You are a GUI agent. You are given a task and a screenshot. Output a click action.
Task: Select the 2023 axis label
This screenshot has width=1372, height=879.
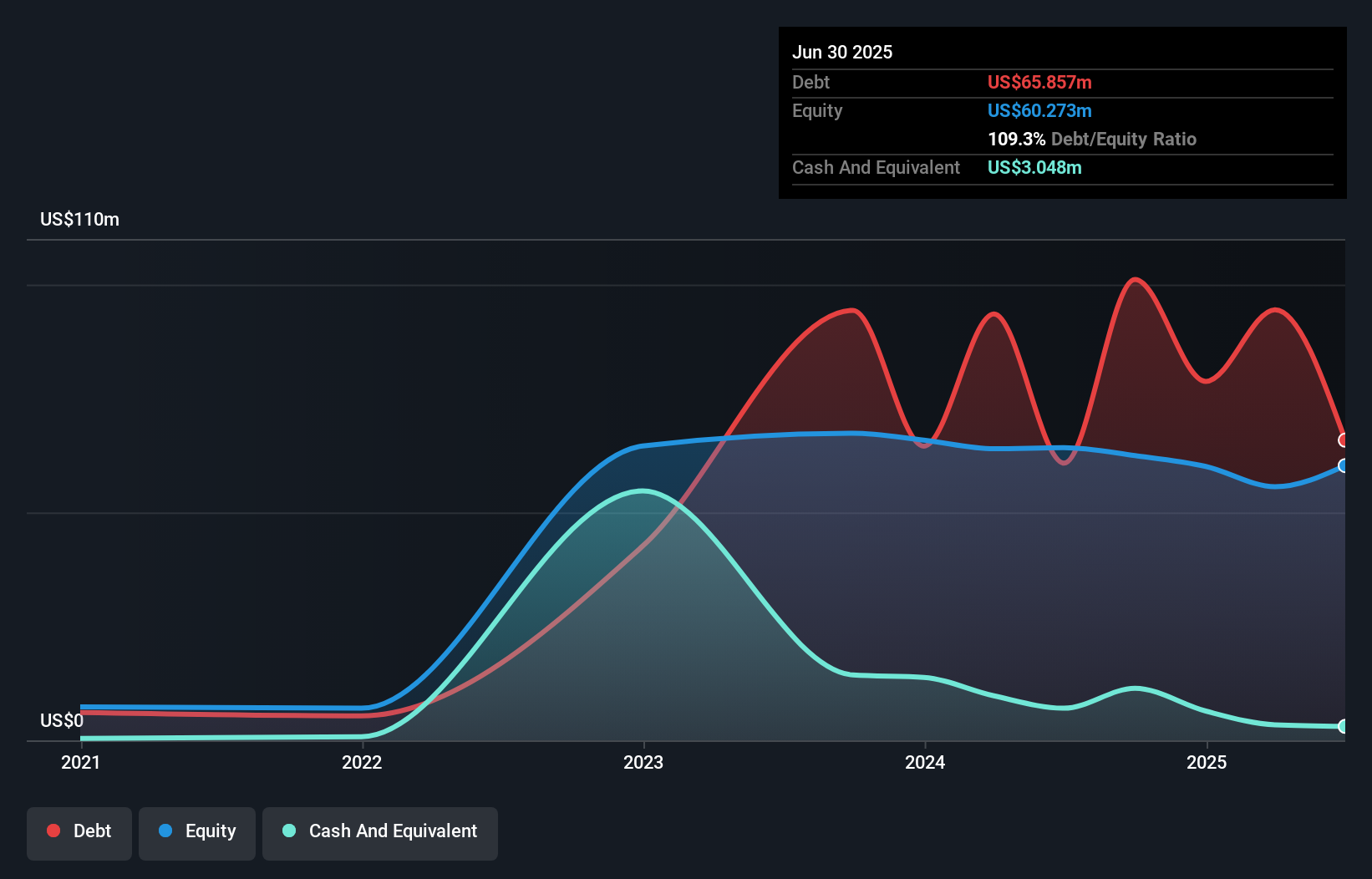point(642,762)
